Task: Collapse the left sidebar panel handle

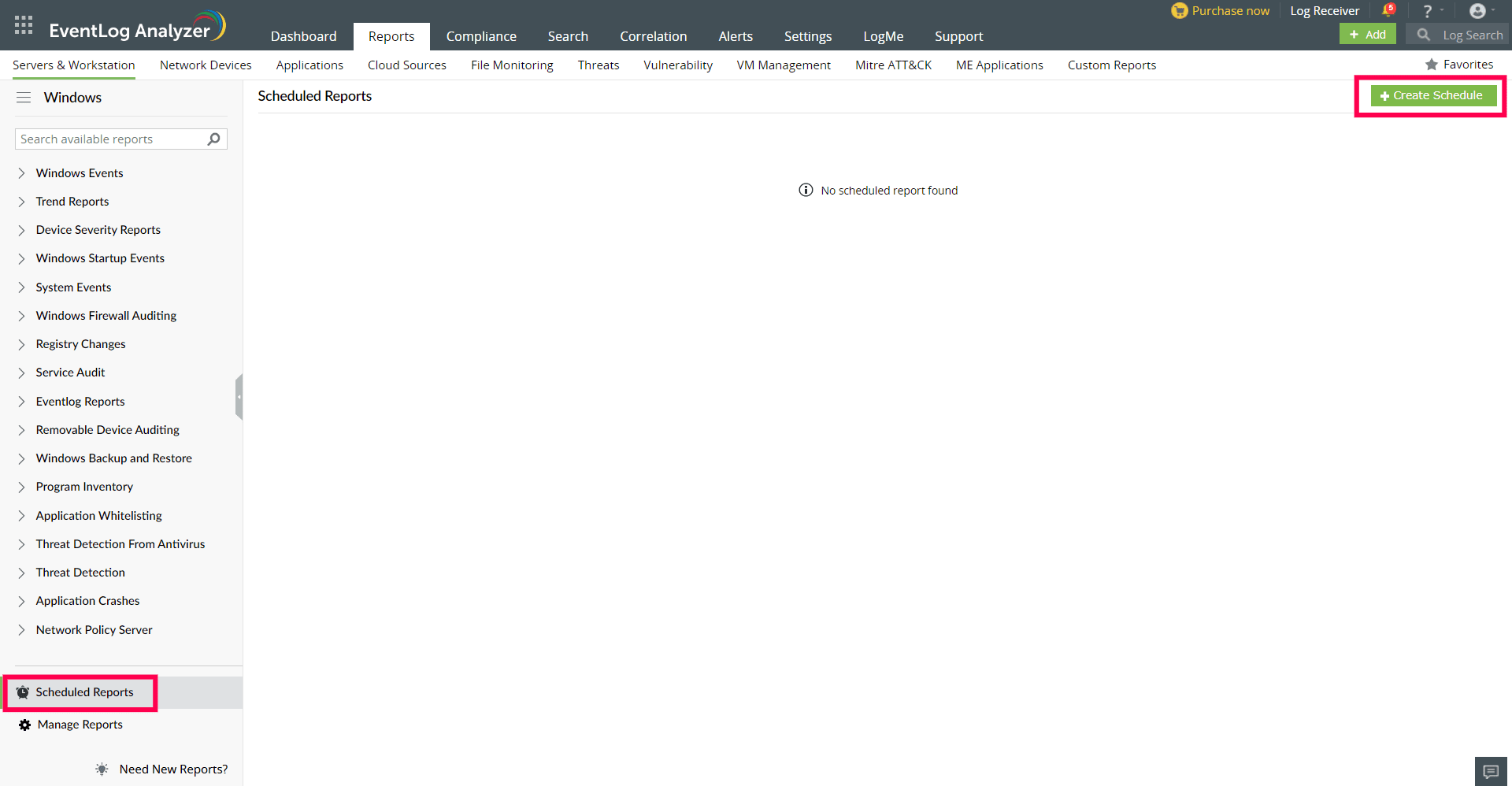Action: [x=239, y=397]
